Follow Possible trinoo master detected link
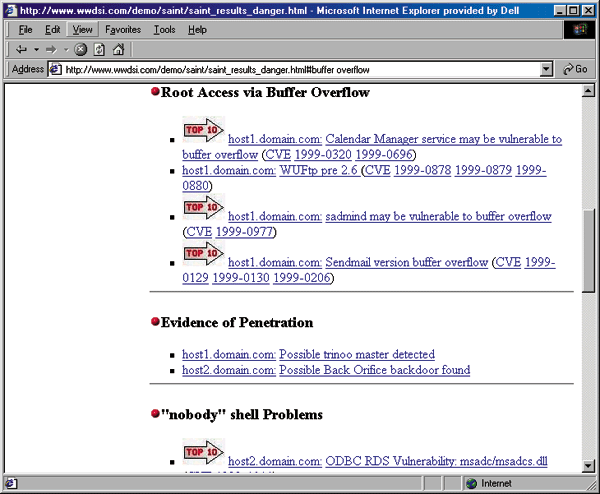 click(357, 354)
